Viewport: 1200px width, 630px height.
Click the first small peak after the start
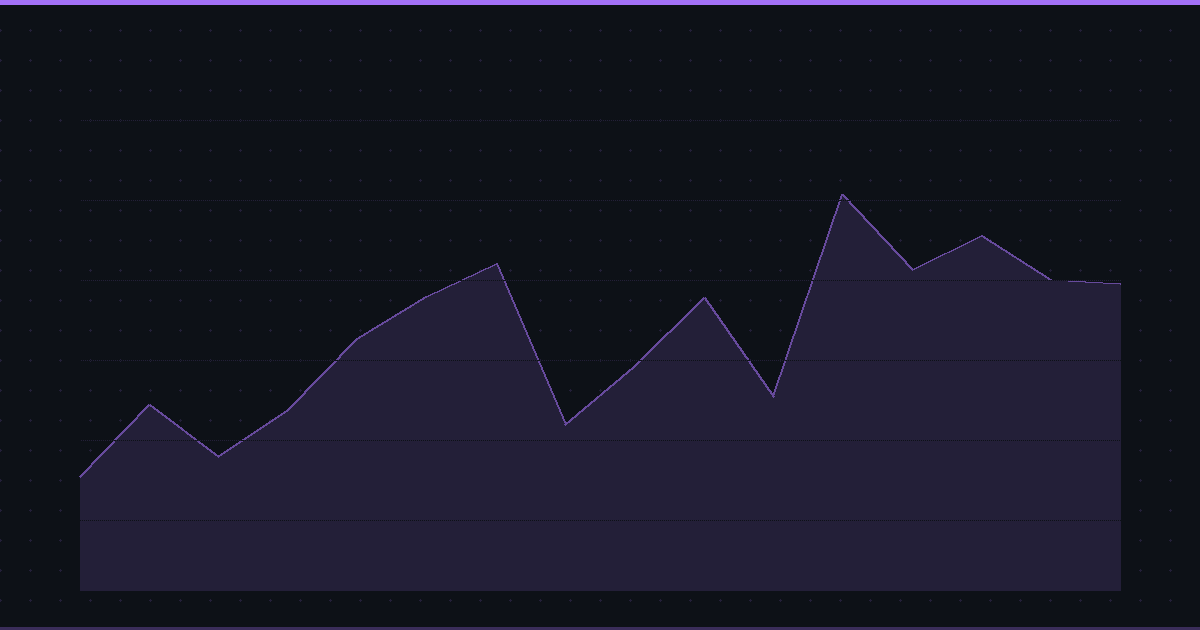(150, 405)
